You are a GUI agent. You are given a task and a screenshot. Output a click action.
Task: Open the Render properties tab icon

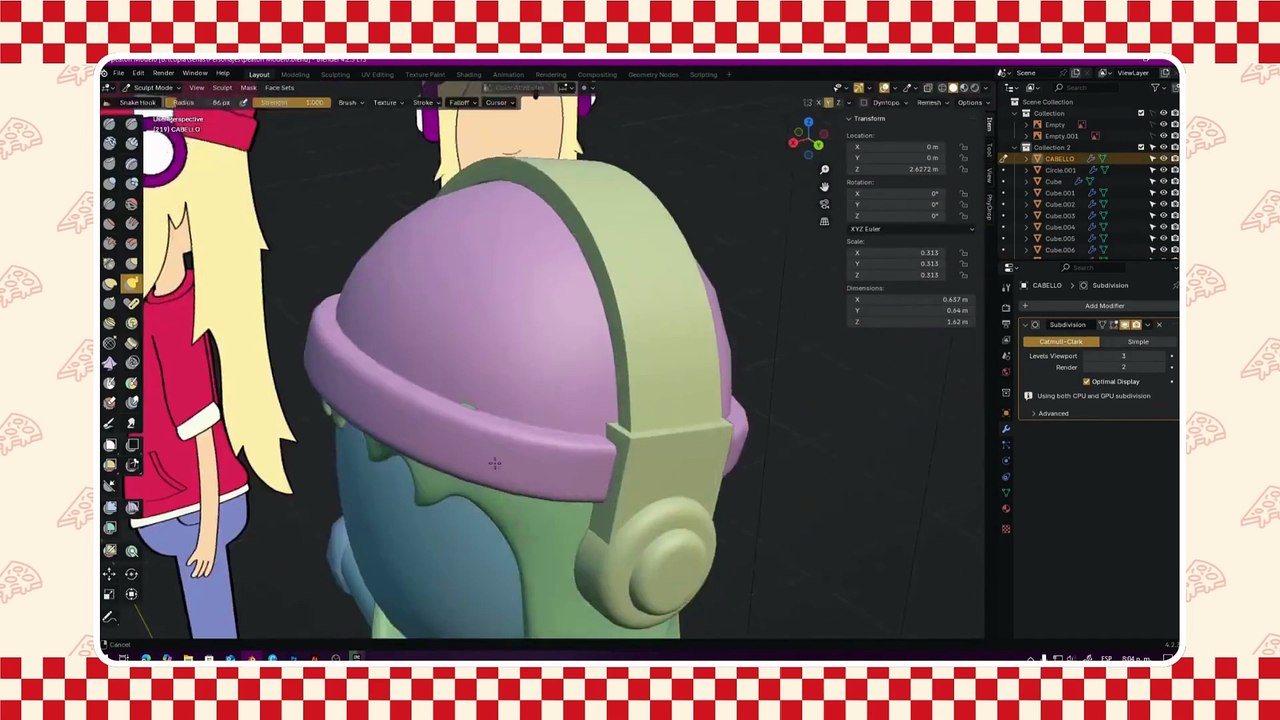pyautogui.click(x=1006, y=306)
